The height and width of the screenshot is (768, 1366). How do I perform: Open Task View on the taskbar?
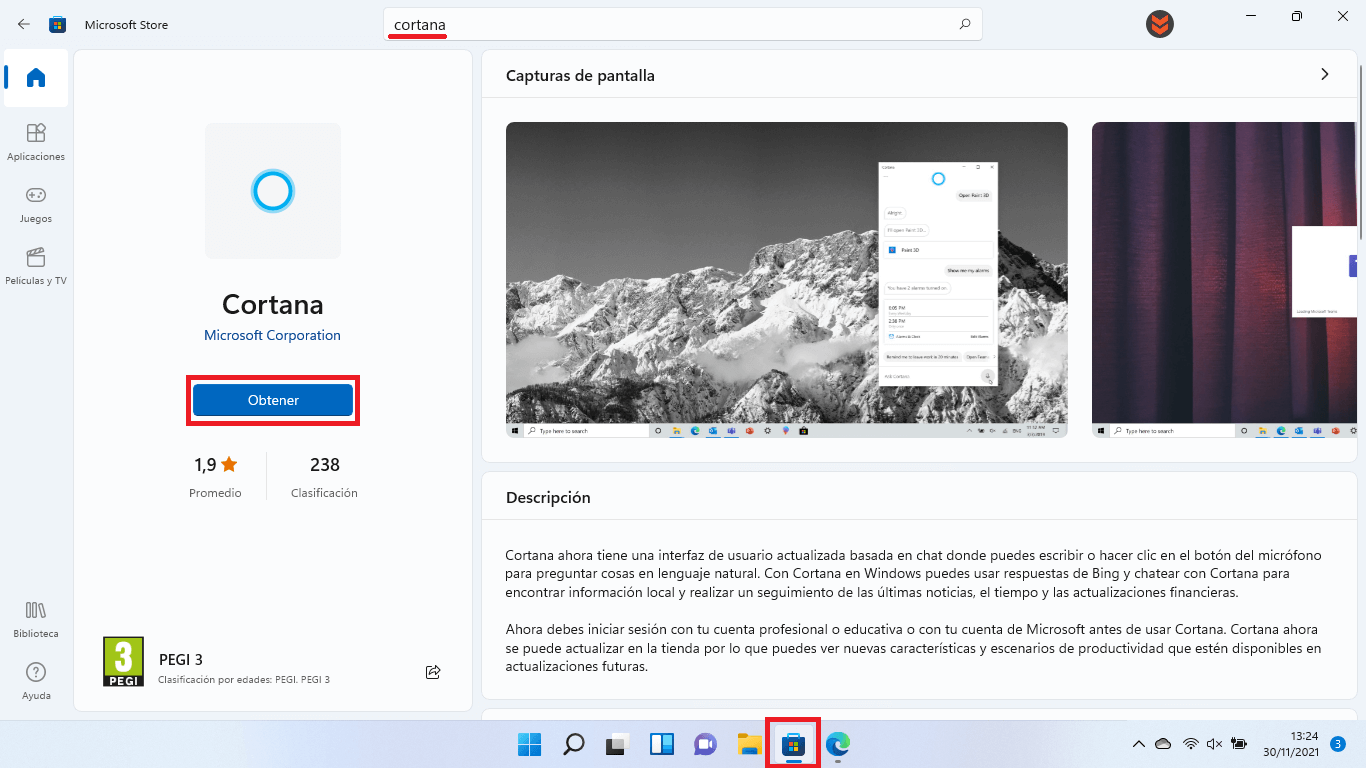[x=618, y=744]
